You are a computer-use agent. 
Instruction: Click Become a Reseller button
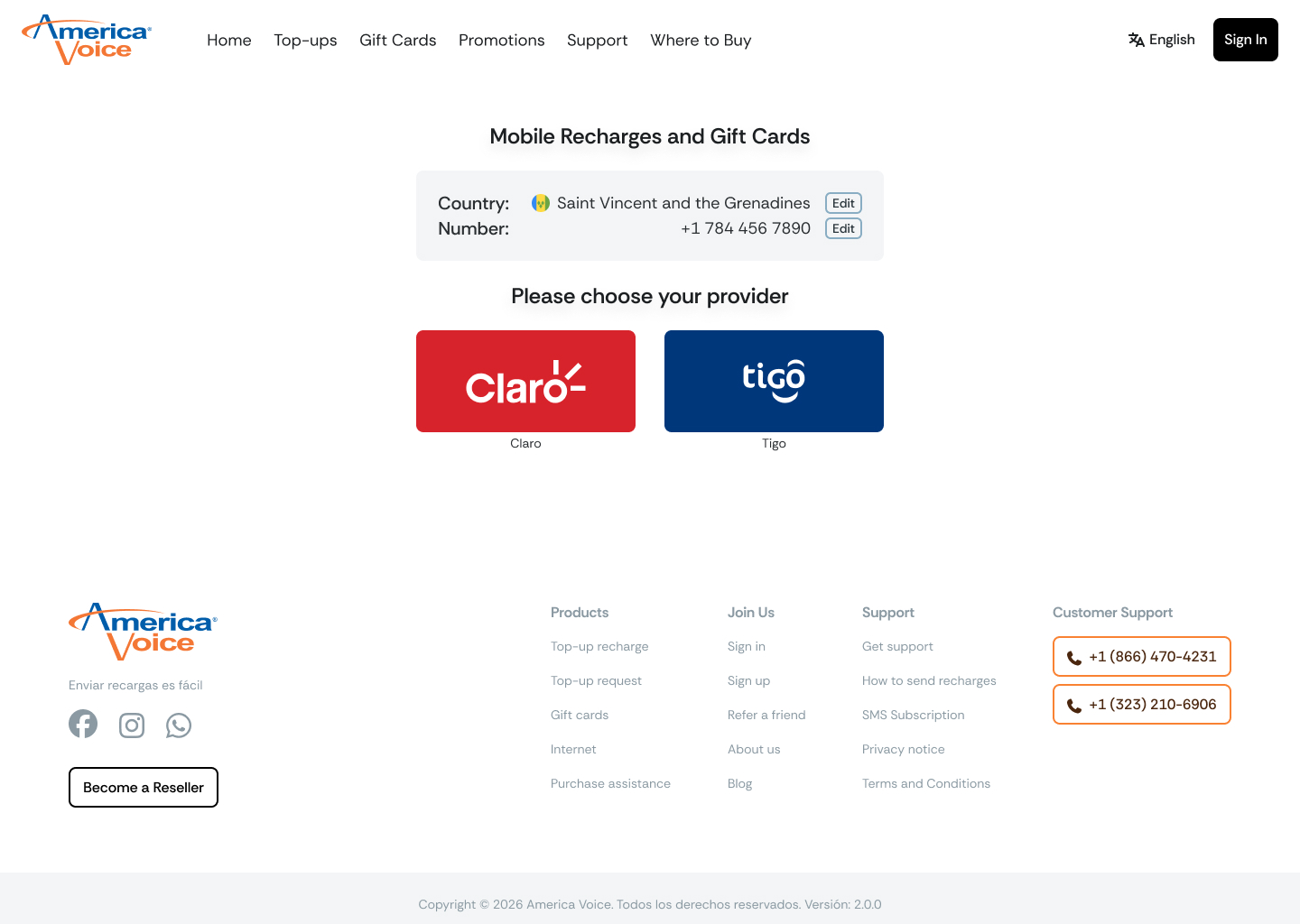(144, 787)
